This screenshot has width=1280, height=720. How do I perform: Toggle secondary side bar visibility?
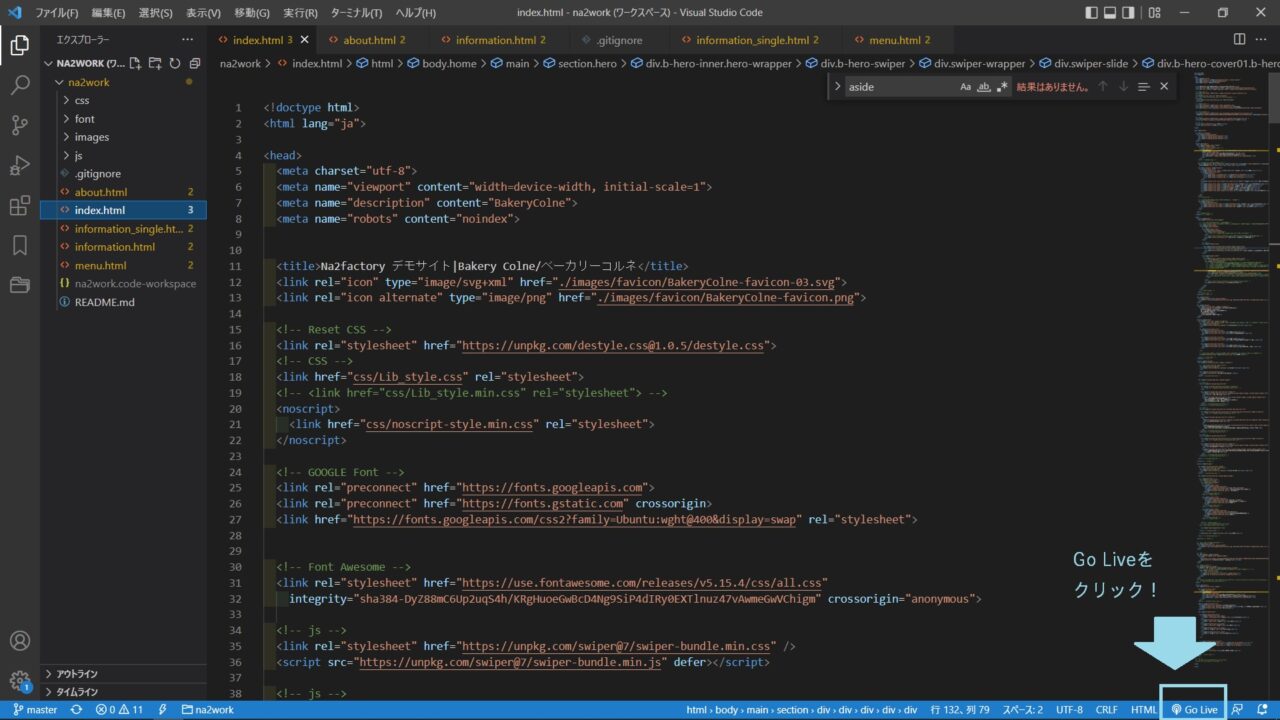click(1128, 12)
